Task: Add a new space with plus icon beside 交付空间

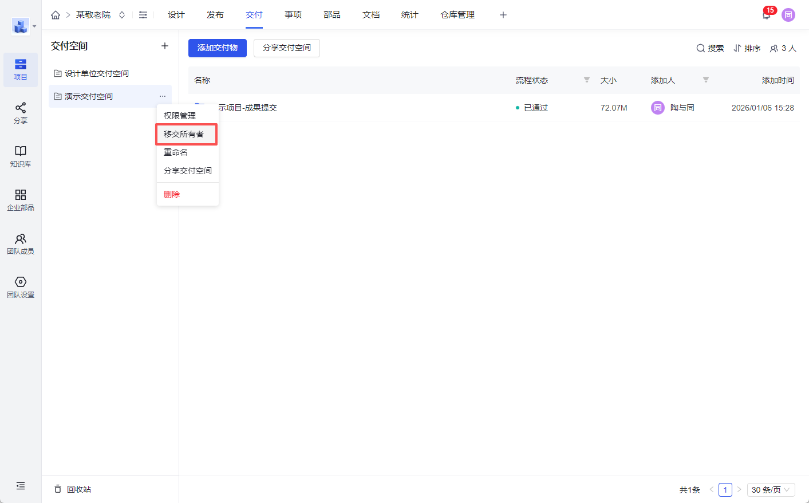Action: (x=164, y=46)
